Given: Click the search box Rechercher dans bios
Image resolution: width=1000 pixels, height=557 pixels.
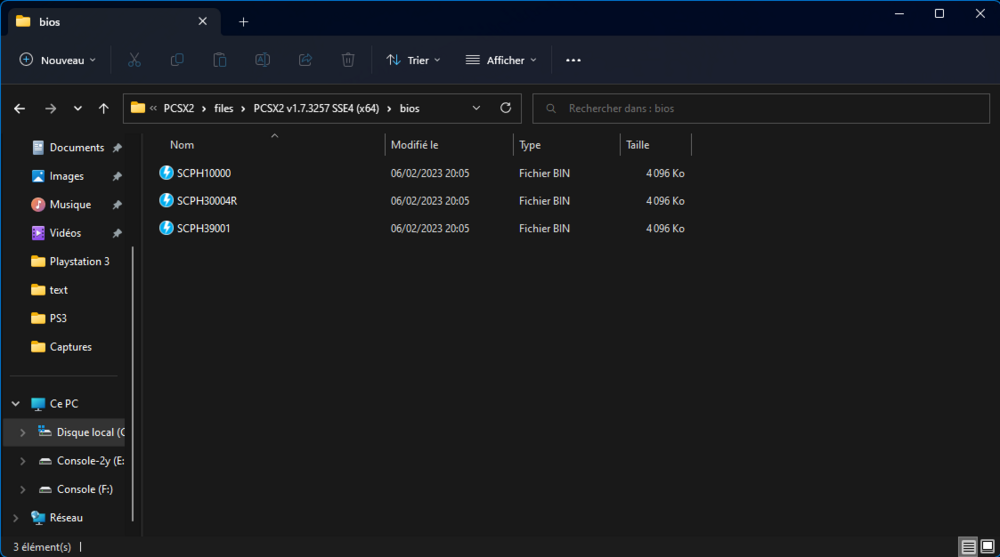Looking at the screenshot, I should pos(761,108).
